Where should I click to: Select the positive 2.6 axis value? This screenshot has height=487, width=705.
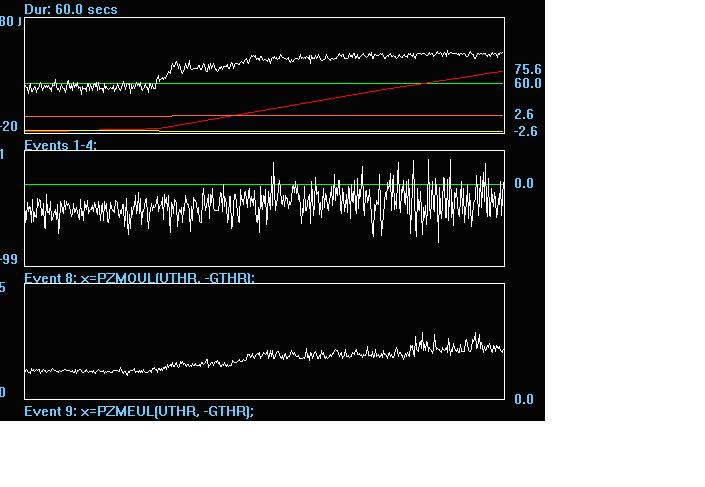[x=525, y=115]
